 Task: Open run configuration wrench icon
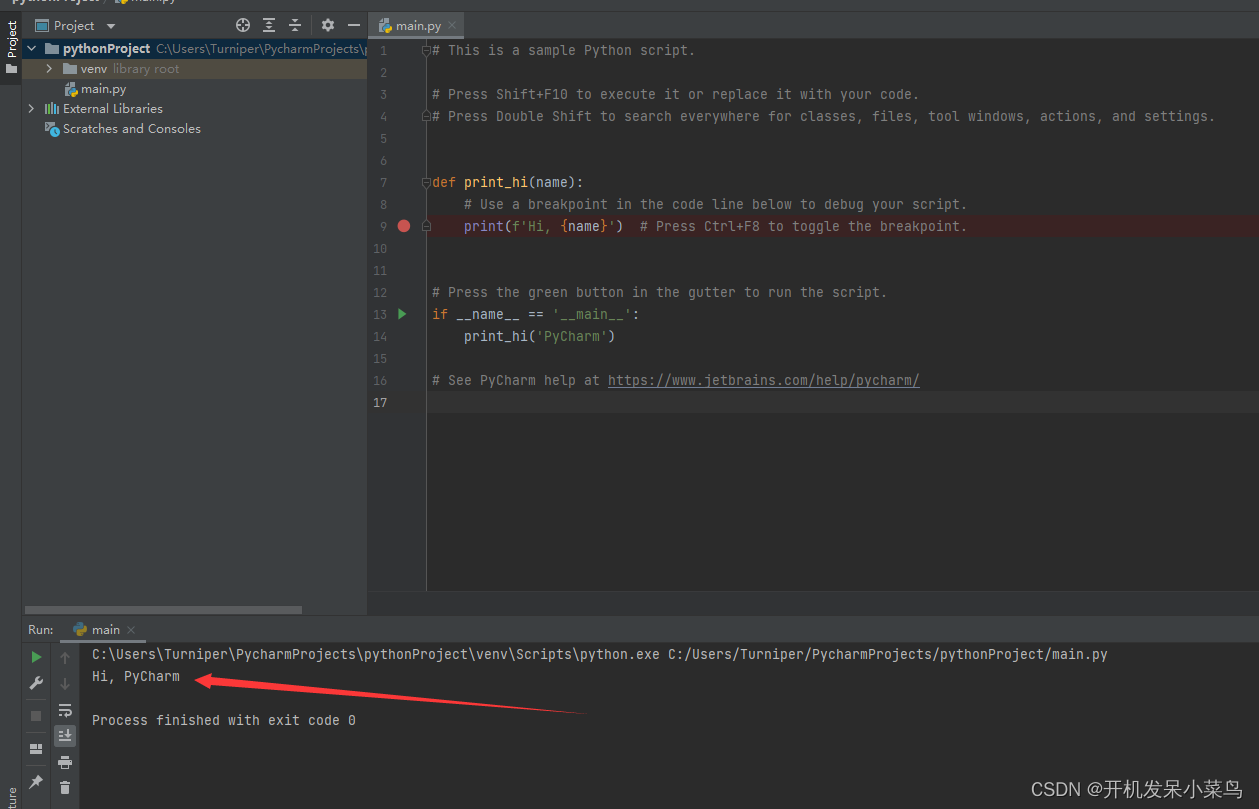point(36,683)
